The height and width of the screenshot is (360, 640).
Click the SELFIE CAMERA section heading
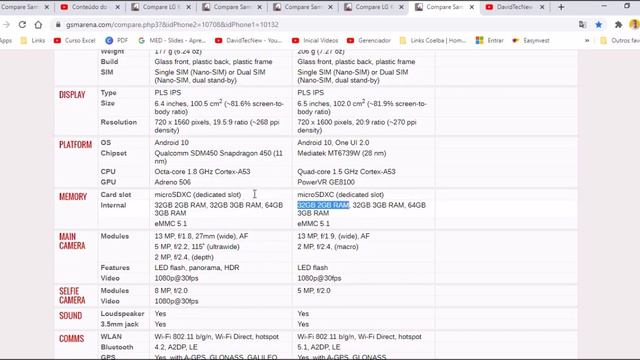pyautogui.click(x=72, y=296)
